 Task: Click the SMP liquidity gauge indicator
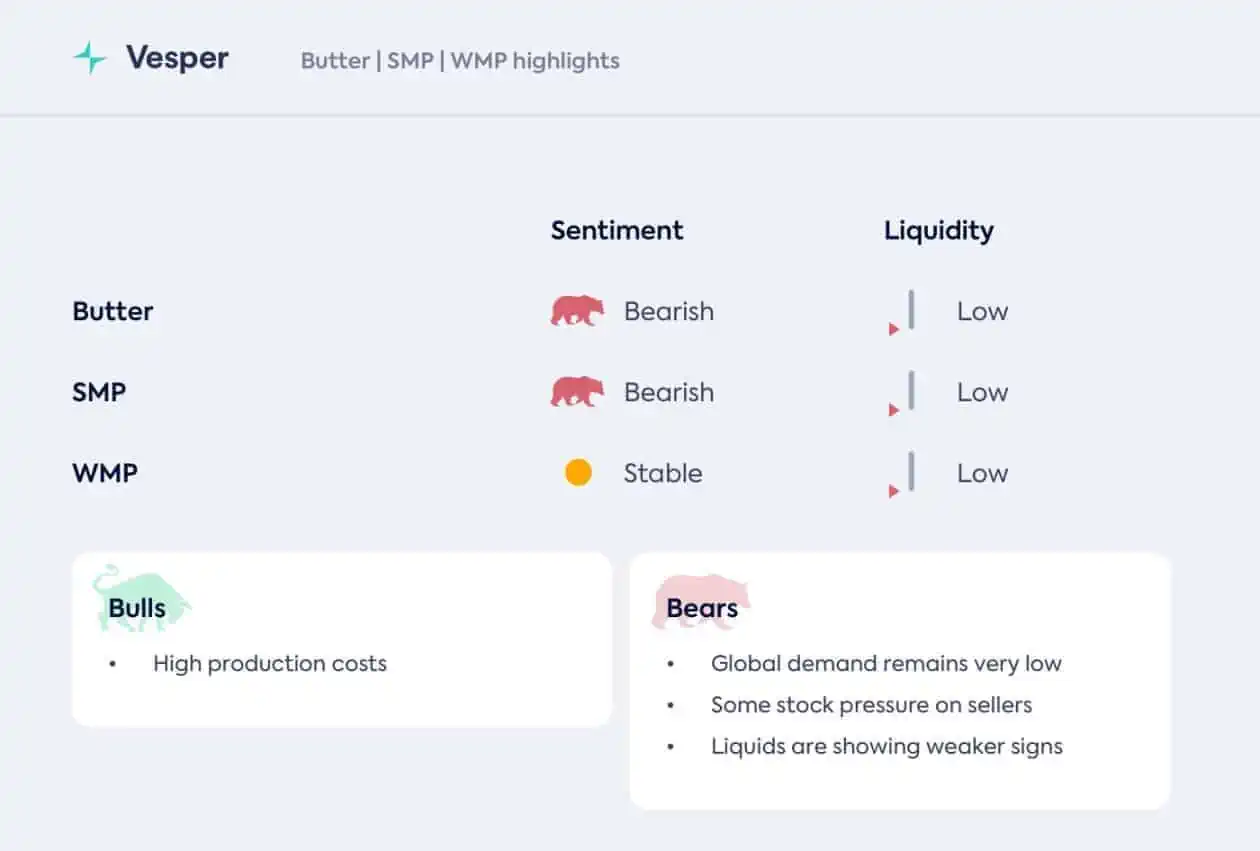[x=902, y=393]
